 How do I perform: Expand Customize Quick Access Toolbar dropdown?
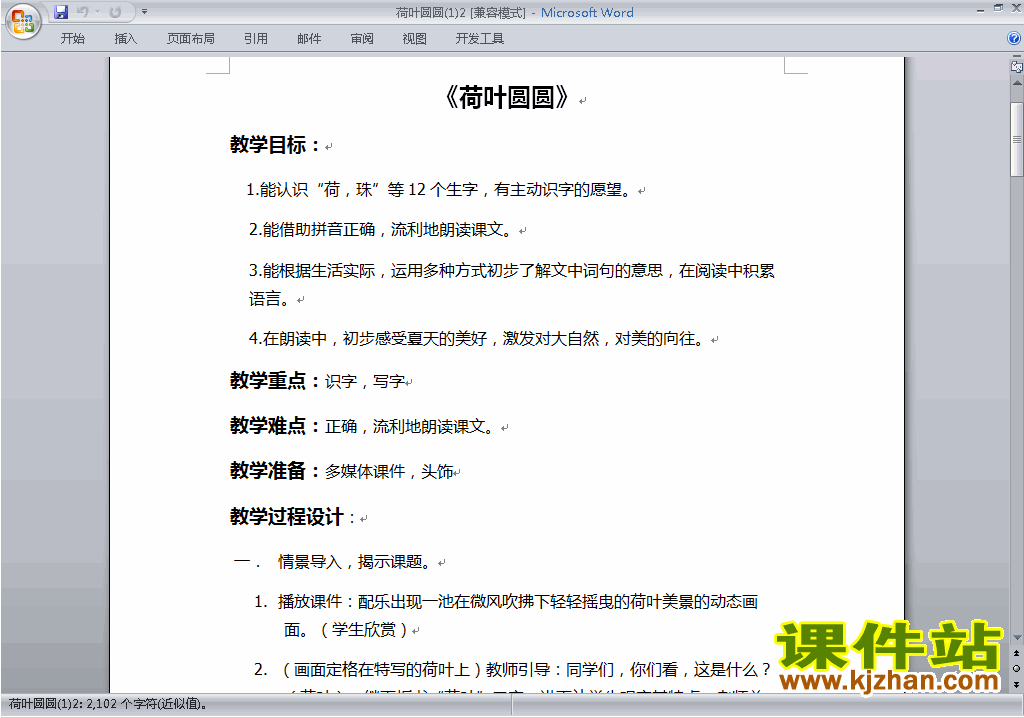(144, 12)
